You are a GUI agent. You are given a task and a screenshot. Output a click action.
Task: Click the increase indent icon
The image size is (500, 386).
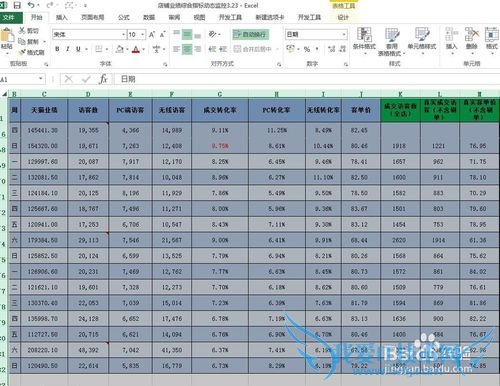click(223, 49)
